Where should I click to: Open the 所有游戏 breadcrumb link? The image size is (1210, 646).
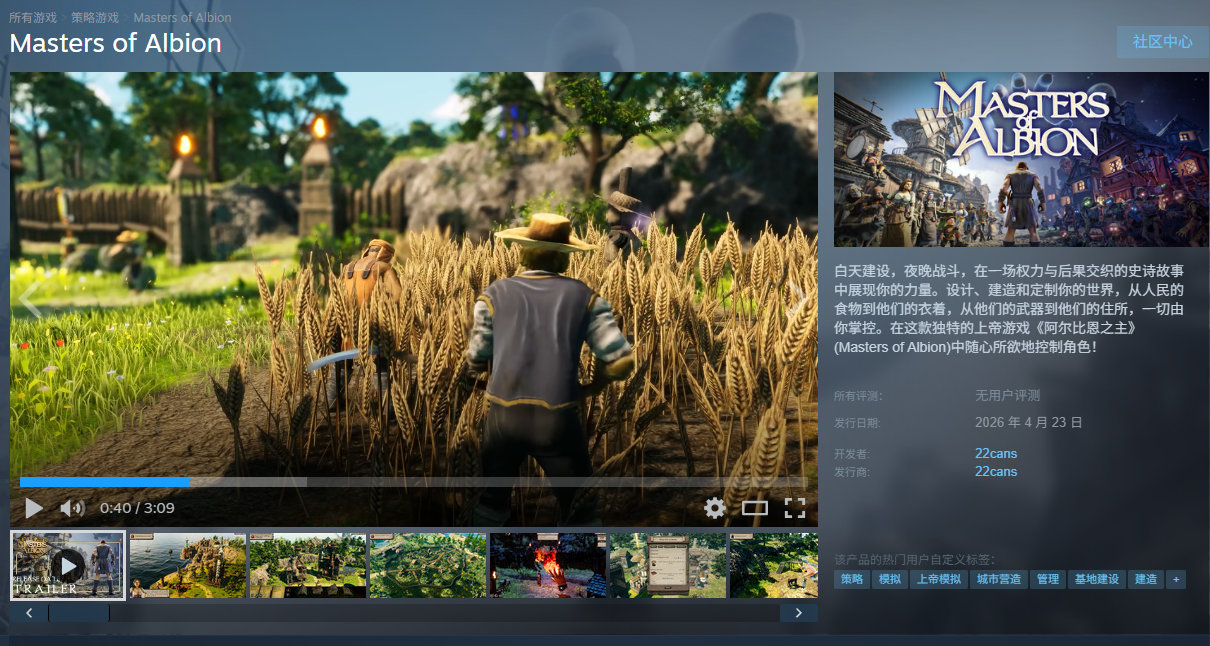click(37, 17)
